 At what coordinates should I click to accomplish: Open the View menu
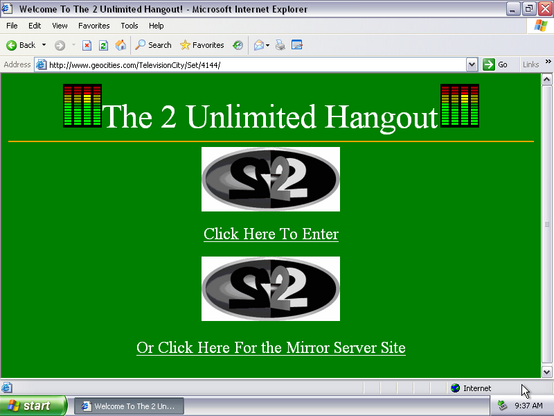click(59, 26)
